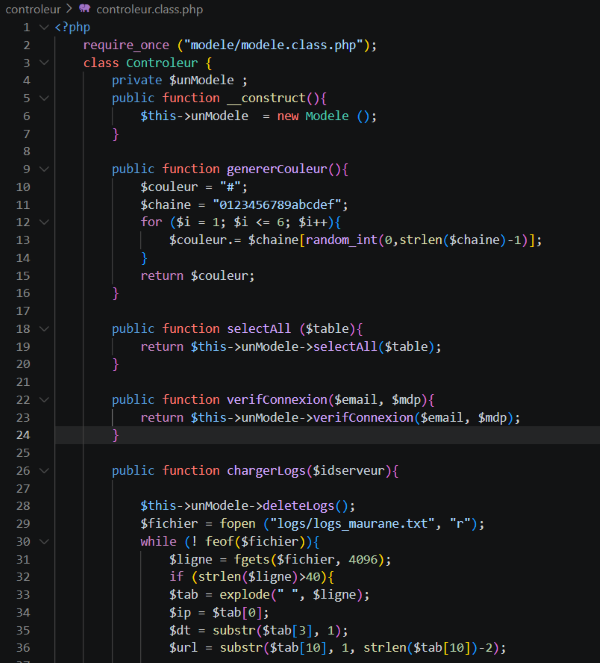
Task: Click line number 8 in the gutter
Action: 27,151
